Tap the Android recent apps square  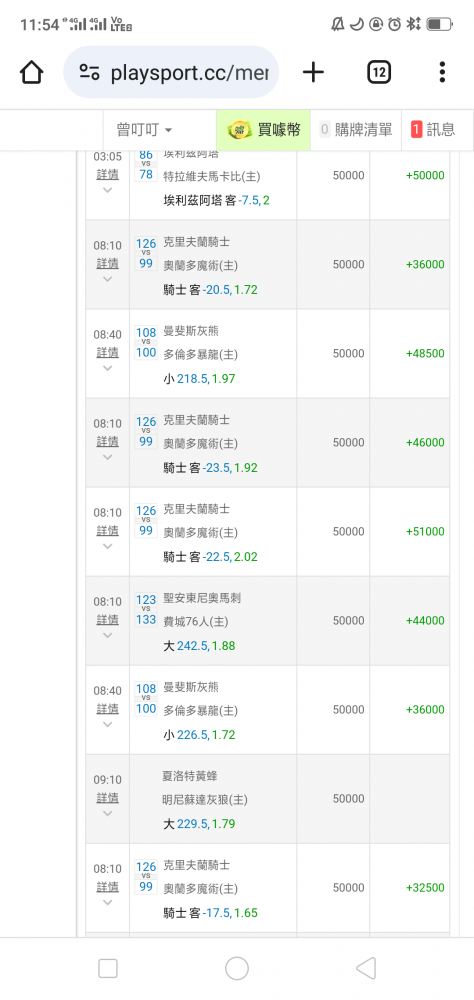point(108,968)
